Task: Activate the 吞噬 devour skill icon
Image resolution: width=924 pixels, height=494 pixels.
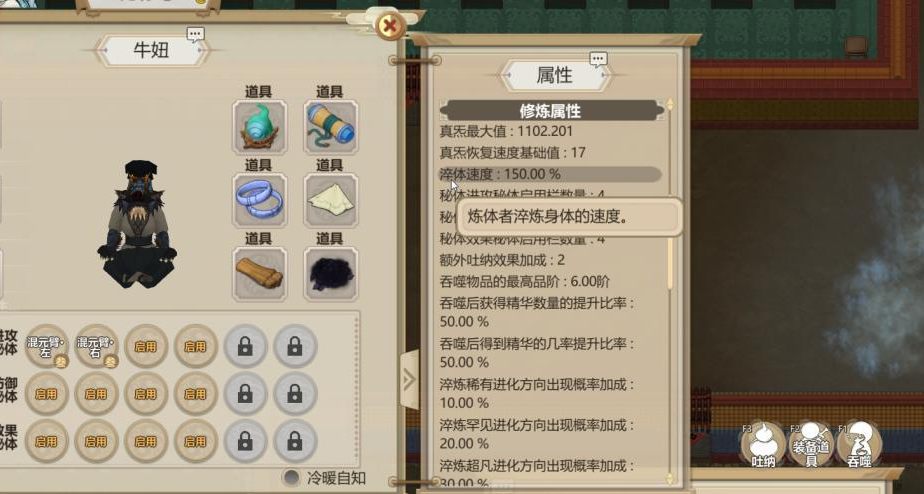Action: (x=859, y=445)
